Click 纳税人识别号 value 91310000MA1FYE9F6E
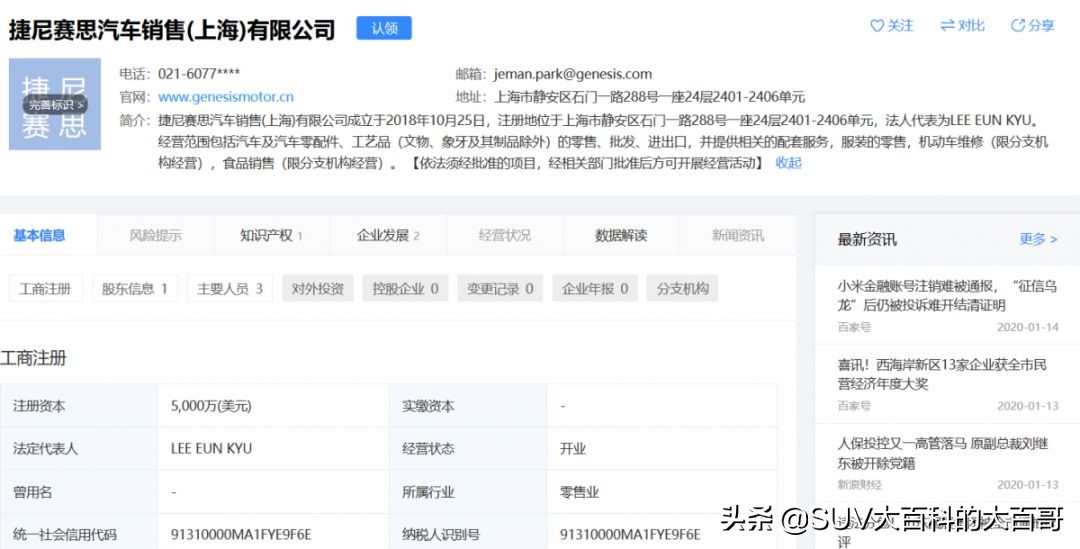1080x549 pixels. point(630,535)
